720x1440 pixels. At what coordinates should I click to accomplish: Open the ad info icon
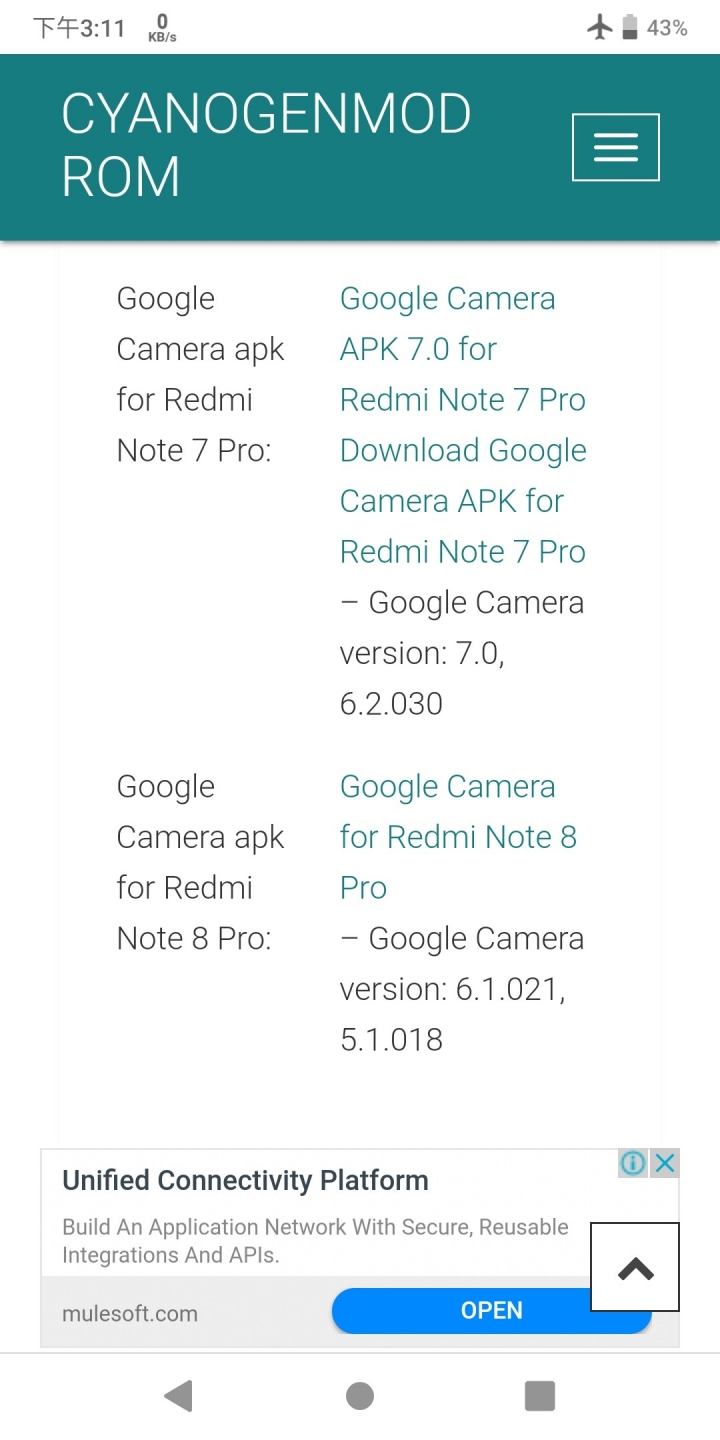[x=633, y=1163]
